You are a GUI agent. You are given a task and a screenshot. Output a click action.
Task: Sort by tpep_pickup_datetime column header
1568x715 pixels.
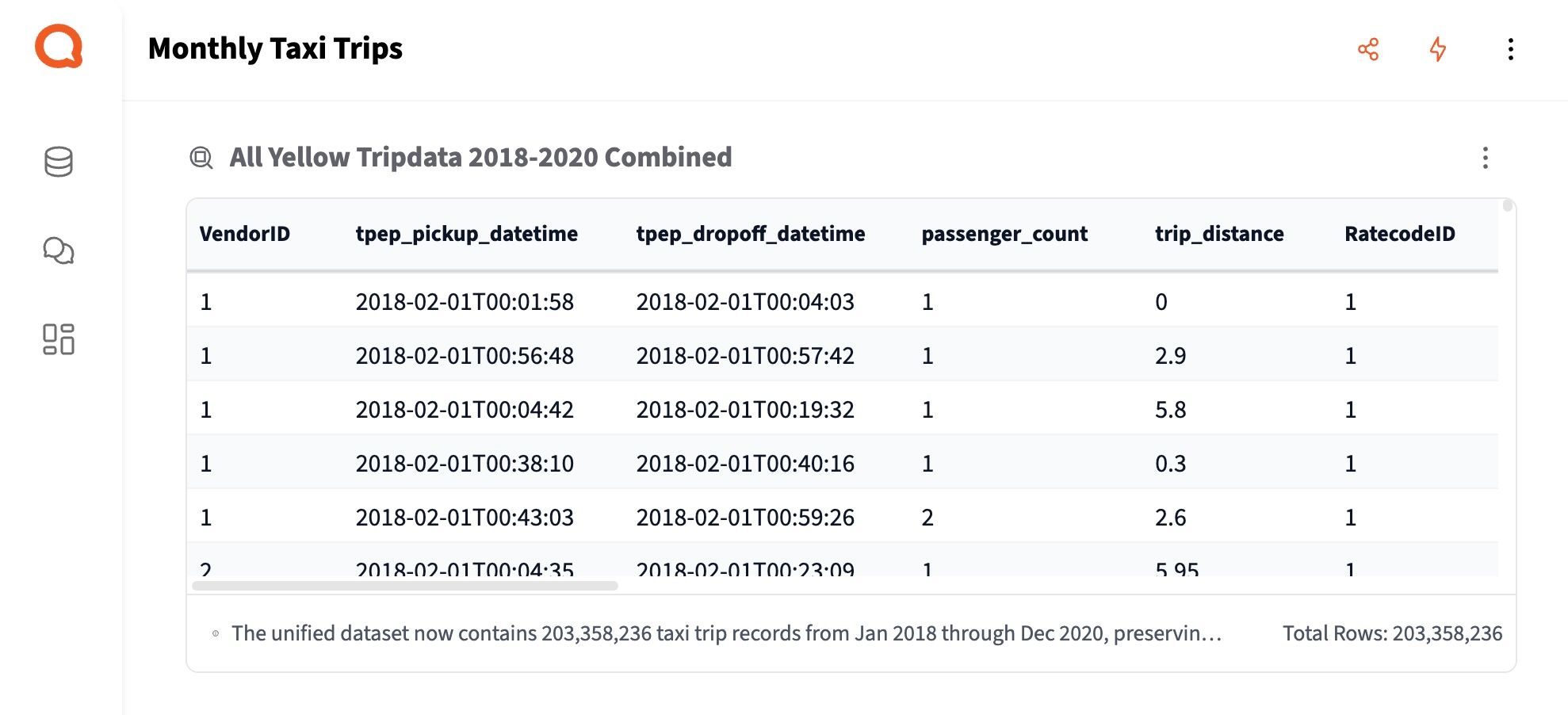(x=466, y=234)
